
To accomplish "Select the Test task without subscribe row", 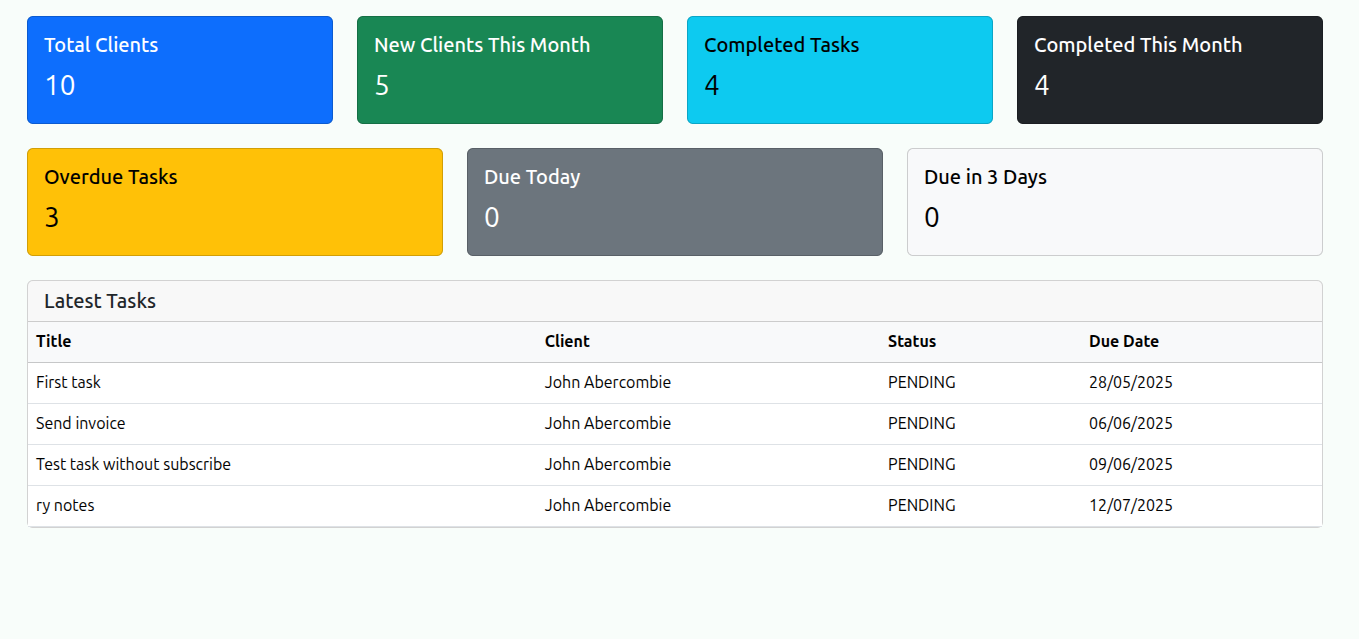I will tap(133, 464).
